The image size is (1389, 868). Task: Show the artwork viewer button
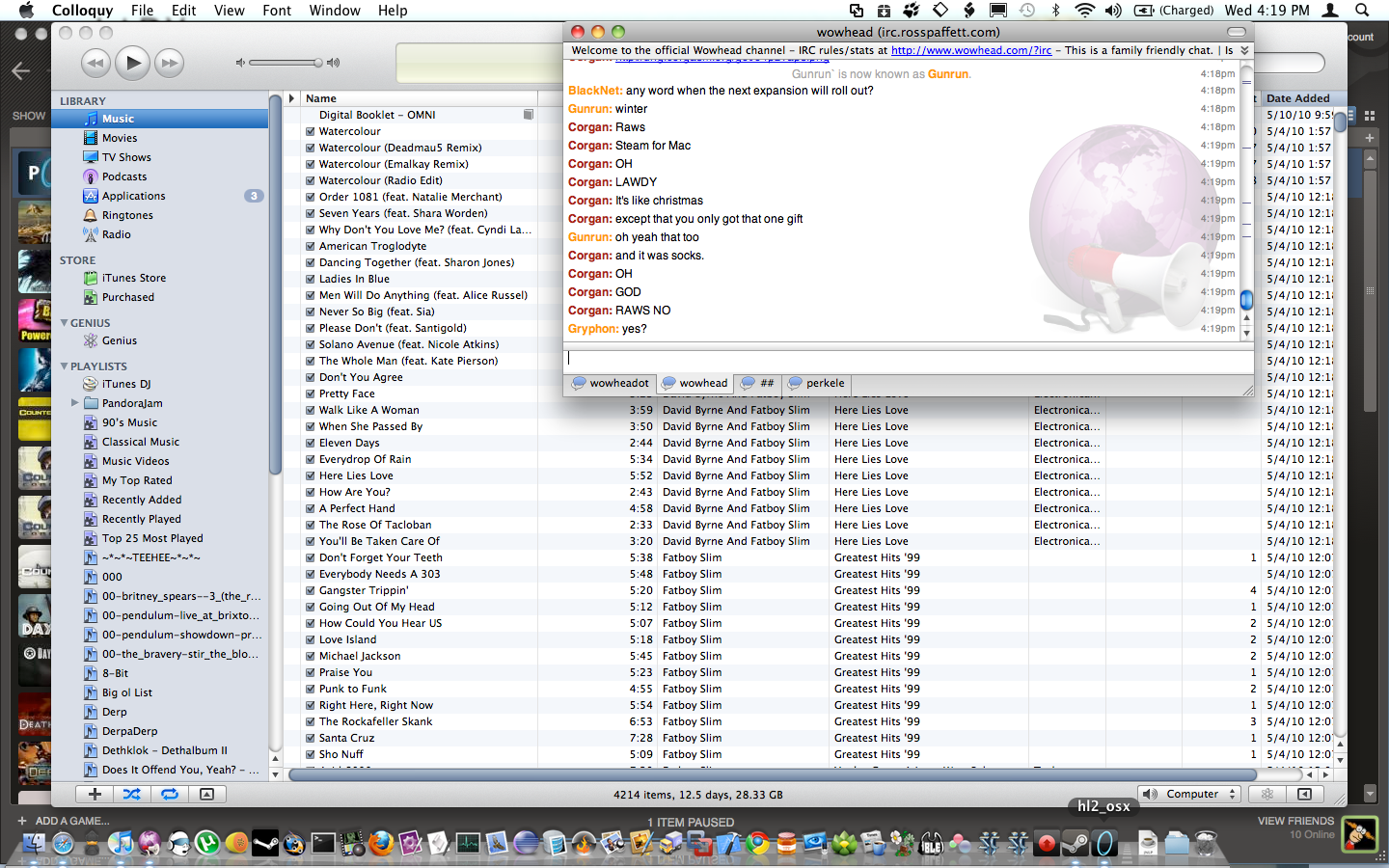coord(206,794)
